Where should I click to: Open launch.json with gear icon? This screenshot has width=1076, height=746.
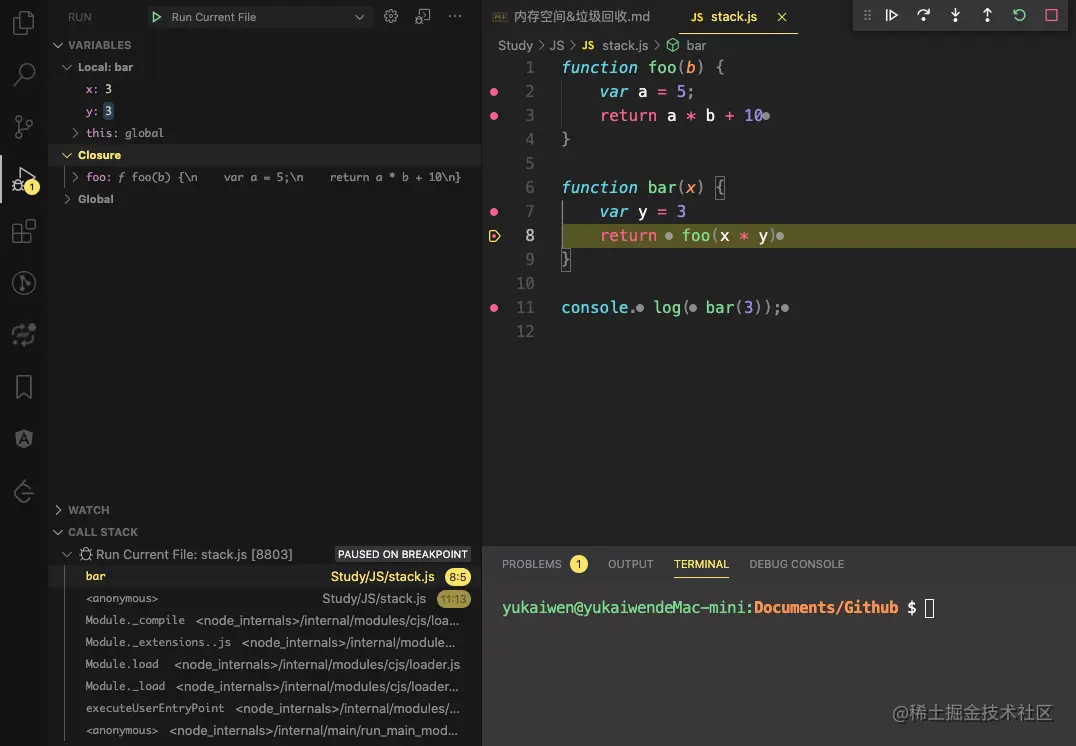coord(391,16)
